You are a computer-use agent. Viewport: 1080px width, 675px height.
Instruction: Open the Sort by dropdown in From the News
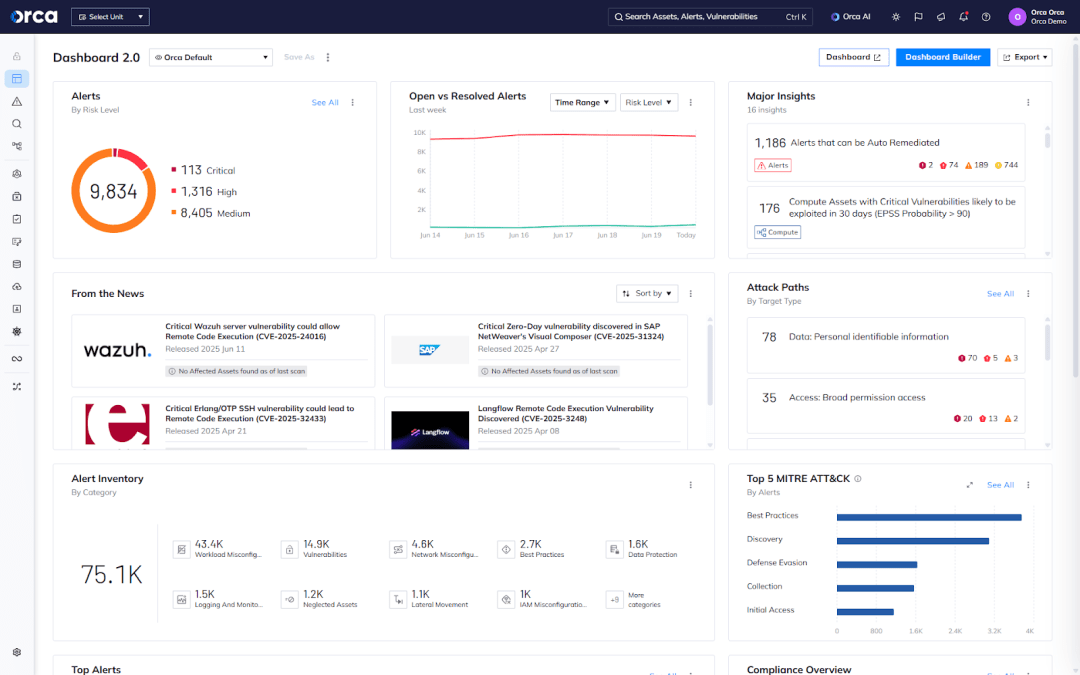pyautogui.click(x=647, y=293)
